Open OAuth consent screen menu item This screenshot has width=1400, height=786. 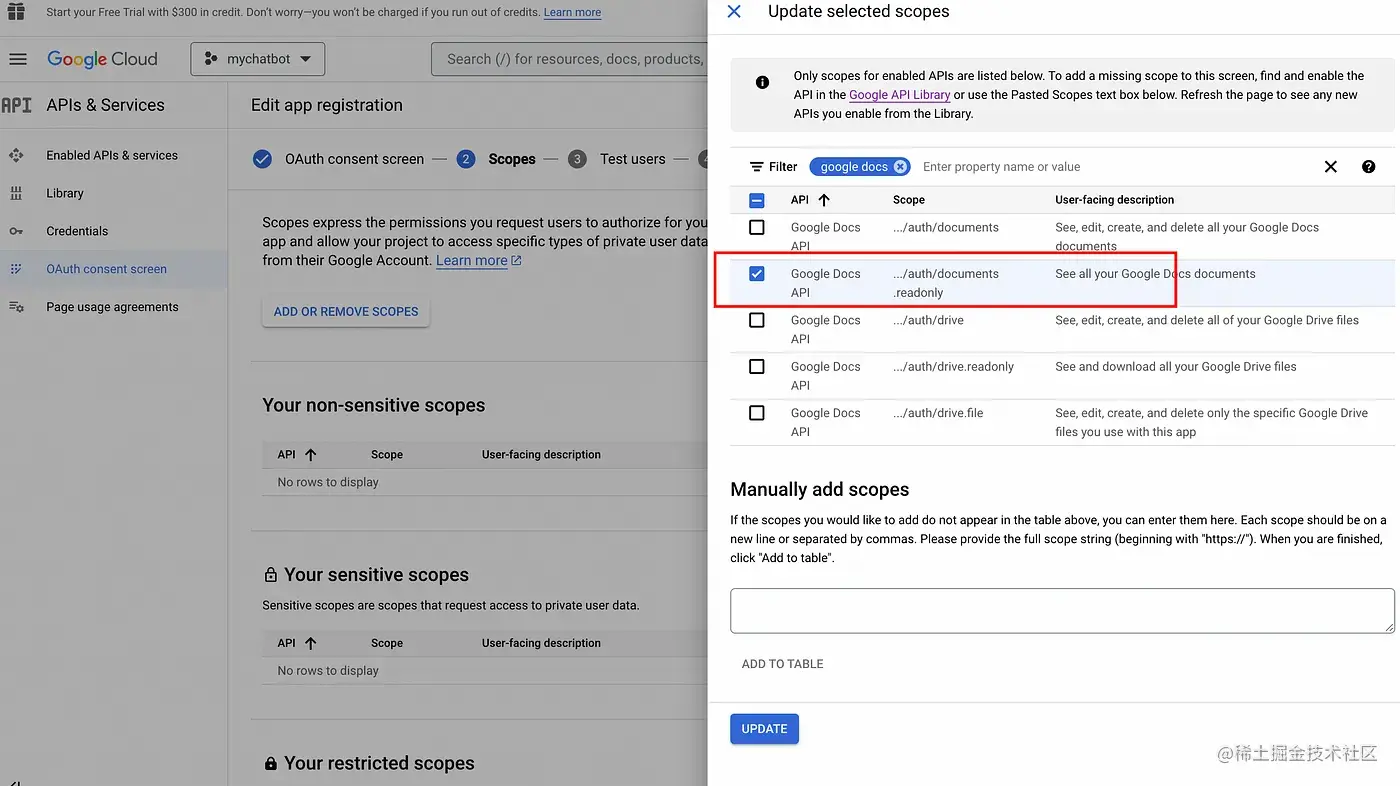pos(106,269)
